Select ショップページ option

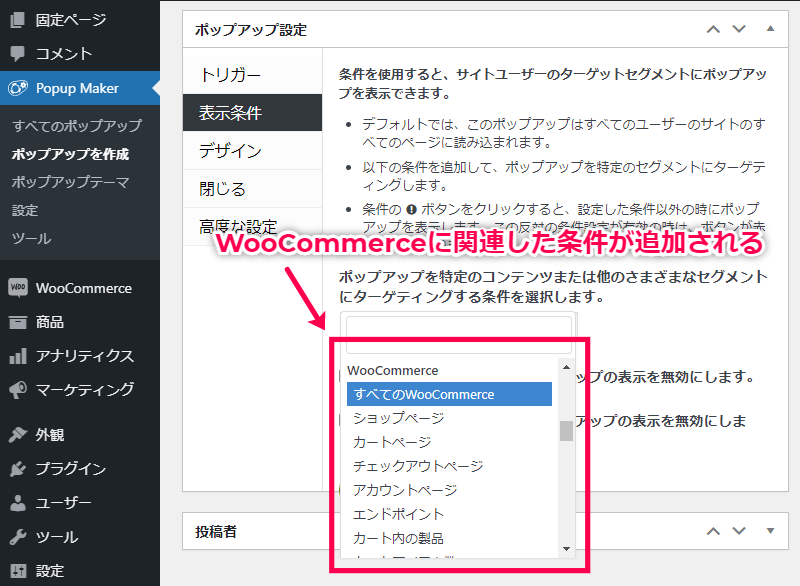(449, 418)
